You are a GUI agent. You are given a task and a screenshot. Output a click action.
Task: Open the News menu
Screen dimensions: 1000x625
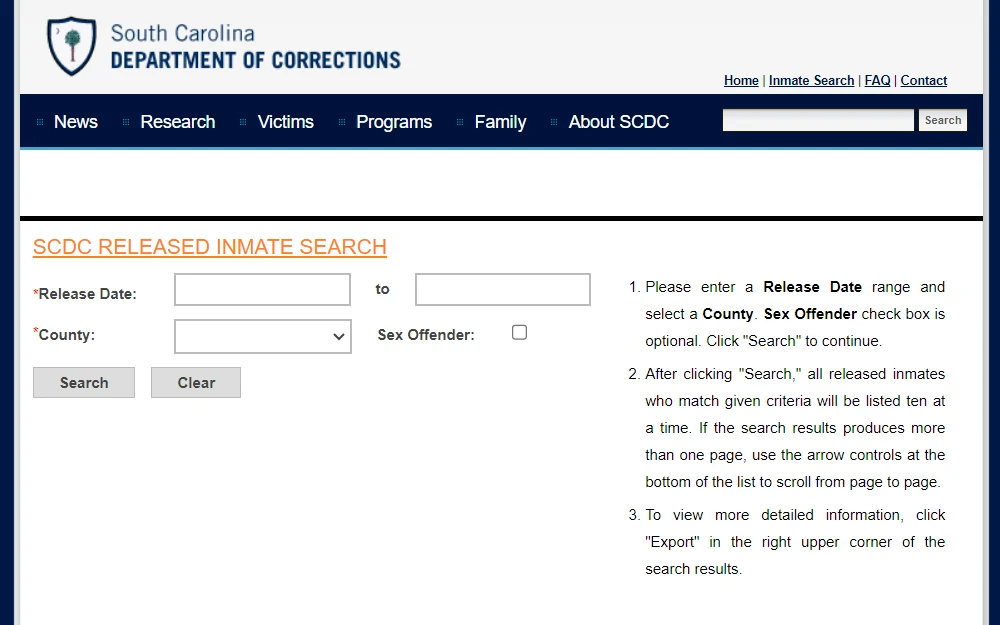click(x=75, y=122)
